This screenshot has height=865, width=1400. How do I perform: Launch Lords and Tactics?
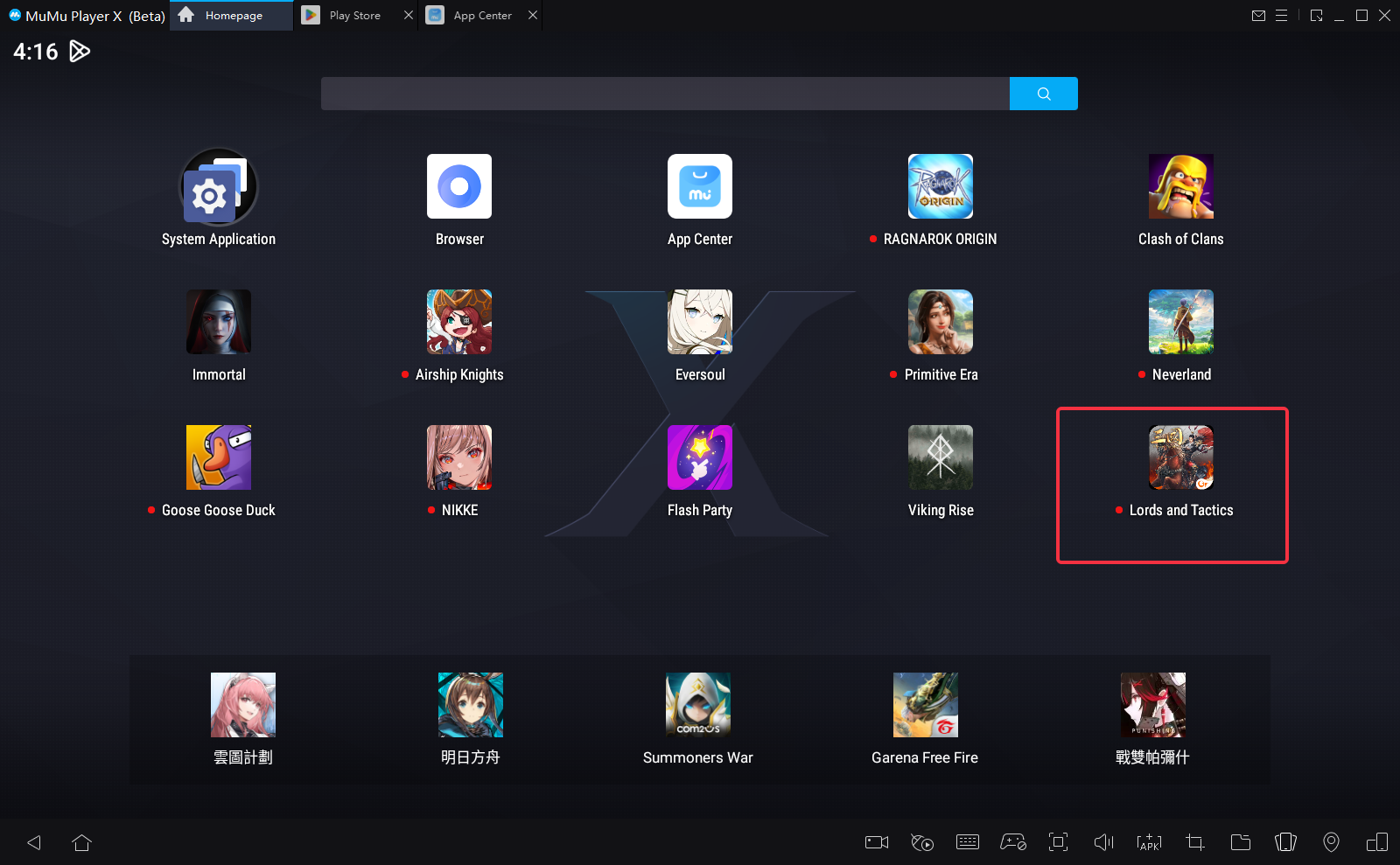coord(1181,457)
